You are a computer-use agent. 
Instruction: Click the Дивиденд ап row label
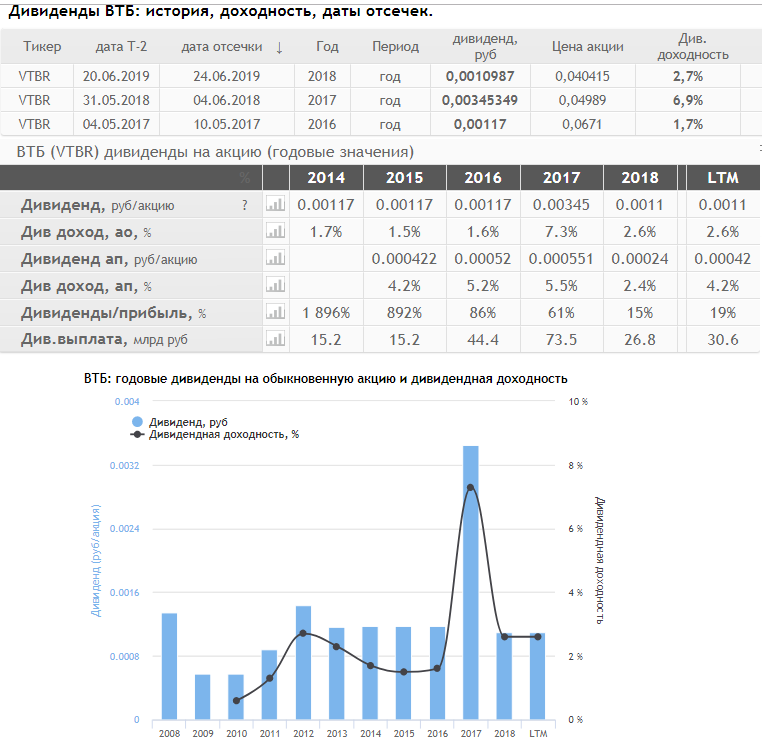pos(109,259)
